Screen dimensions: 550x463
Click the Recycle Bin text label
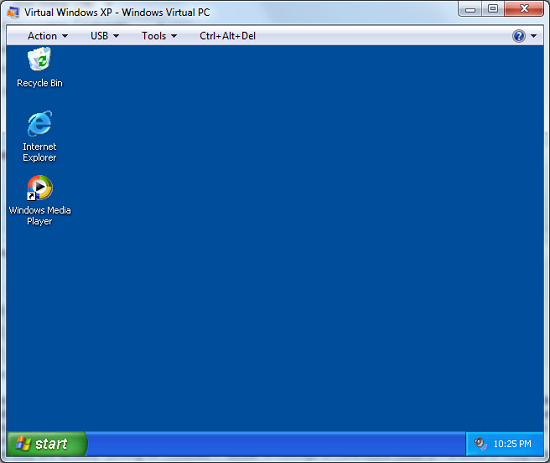coord(40,83)
